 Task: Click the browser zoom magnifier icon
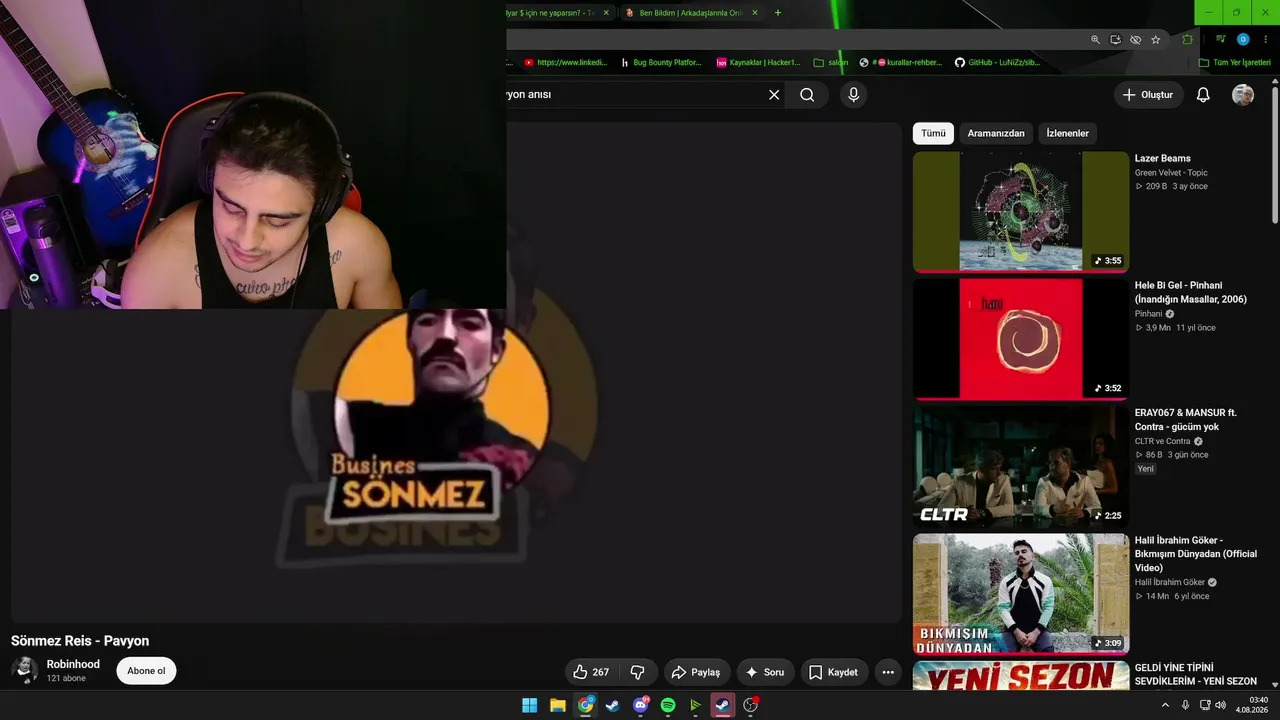(1095, 40)
